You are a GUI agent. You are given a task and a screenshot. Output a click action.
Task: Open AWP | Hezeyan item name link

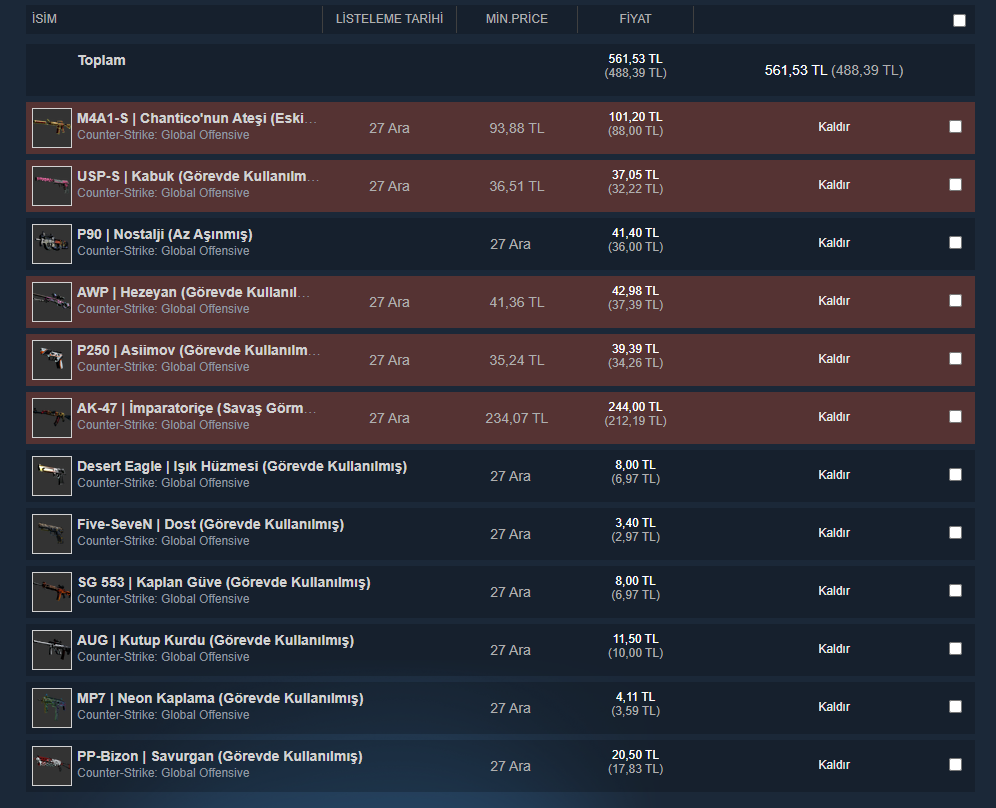pyautogui.click(x=193, y=292)
